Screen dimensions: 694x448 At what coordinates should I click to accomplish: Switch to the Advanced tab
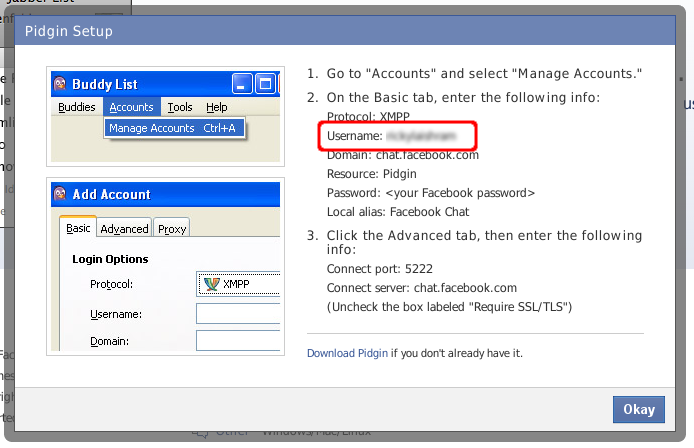click(124, 229)
